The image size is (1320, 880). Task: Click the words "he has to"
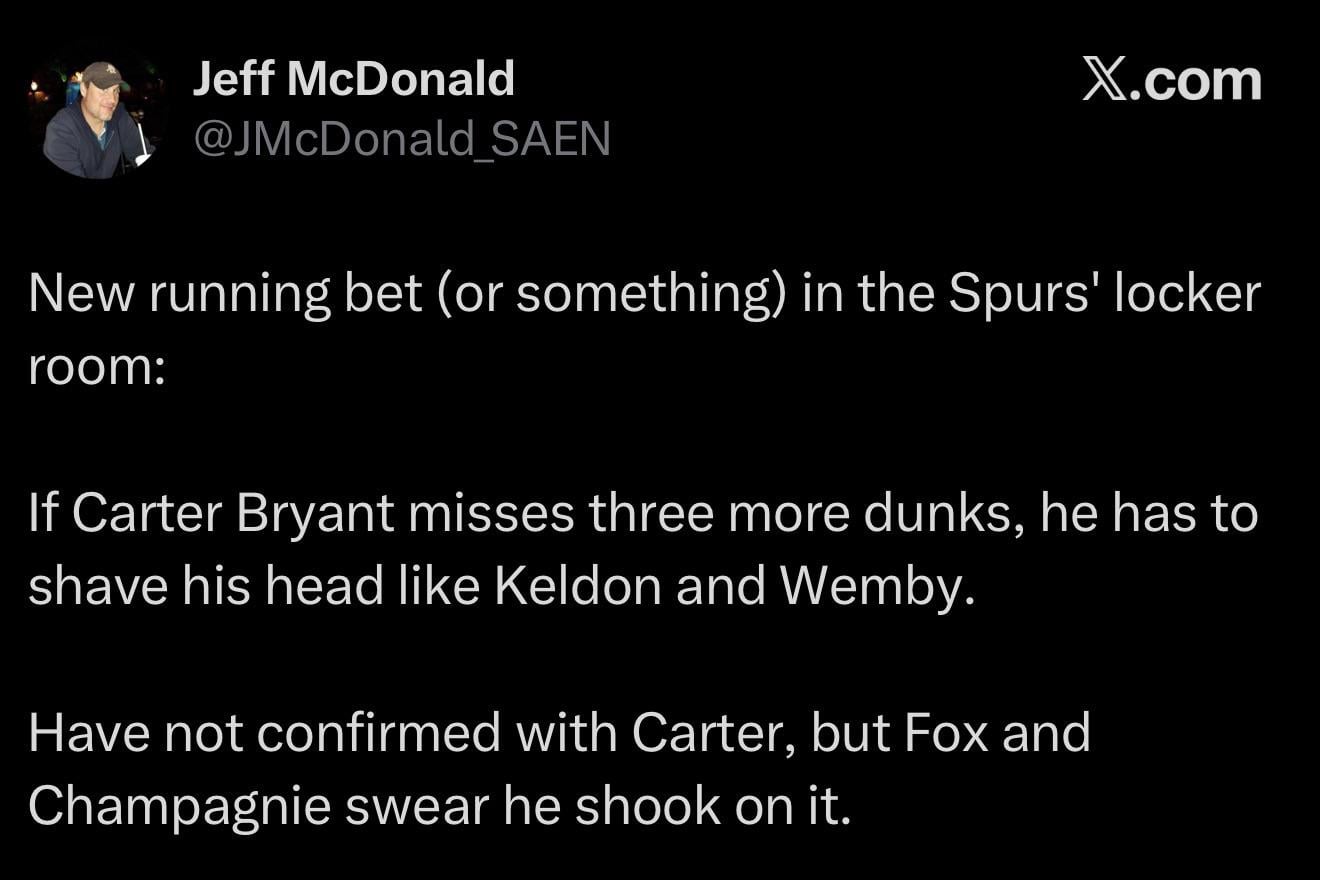point(1149,514)
